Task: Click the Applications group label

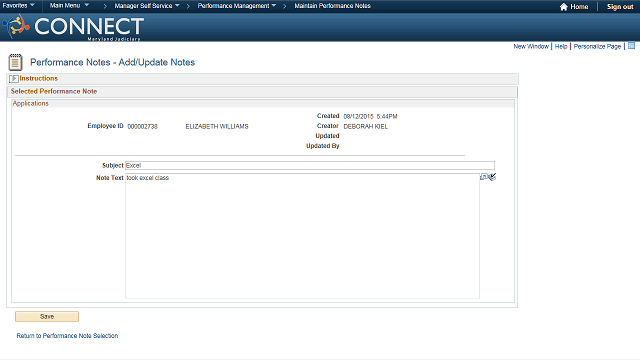Action: click(x=30, y=103)
